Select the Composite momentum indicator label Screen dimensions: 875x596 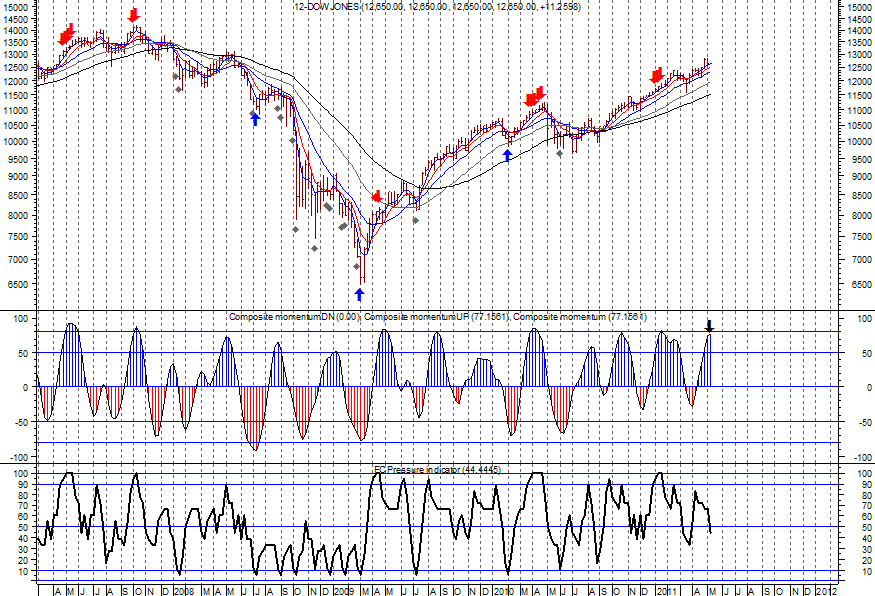click(438, 317)
